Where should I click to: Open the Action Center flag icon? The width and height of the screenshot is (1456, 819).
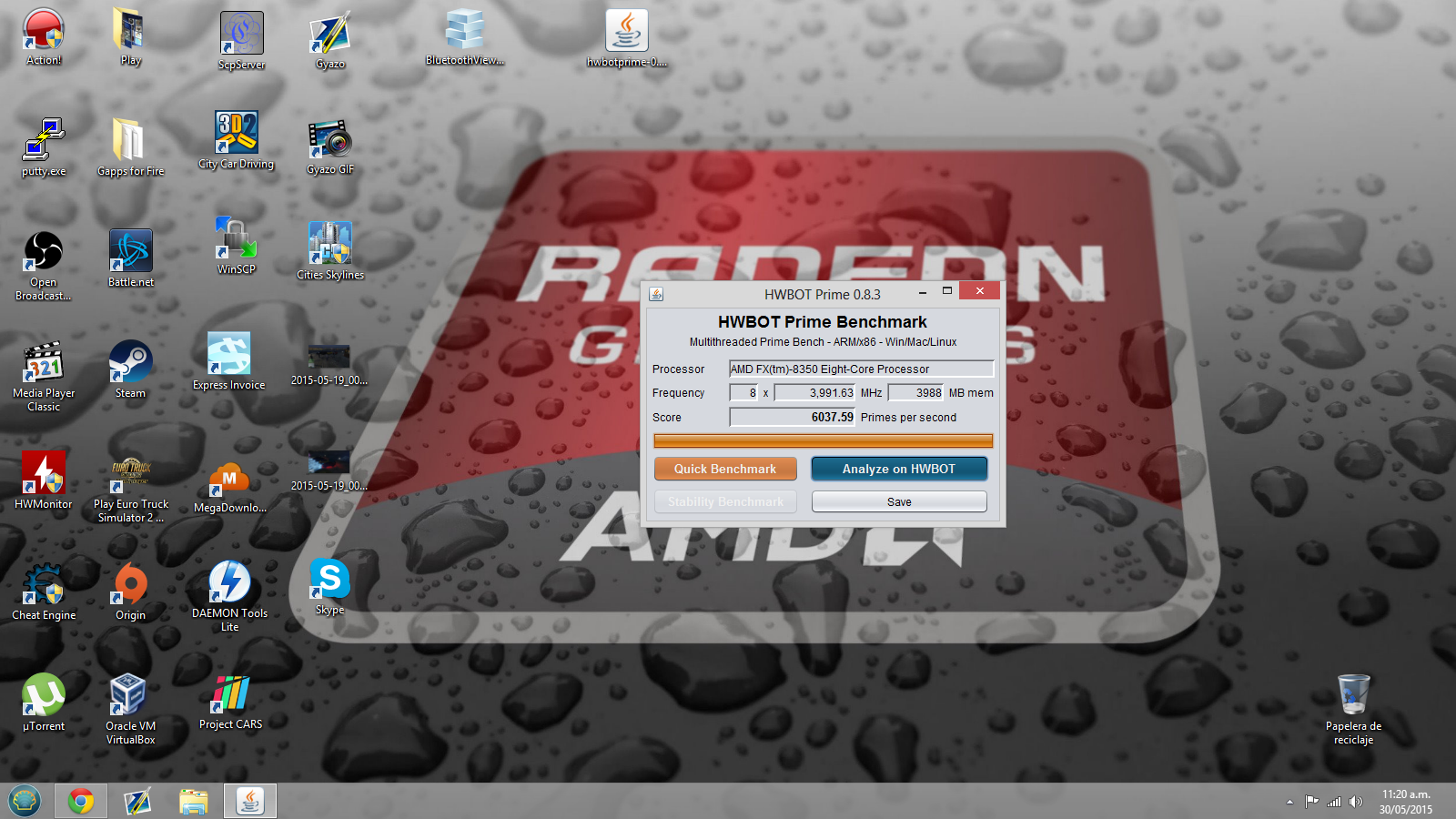(1311, 802)
